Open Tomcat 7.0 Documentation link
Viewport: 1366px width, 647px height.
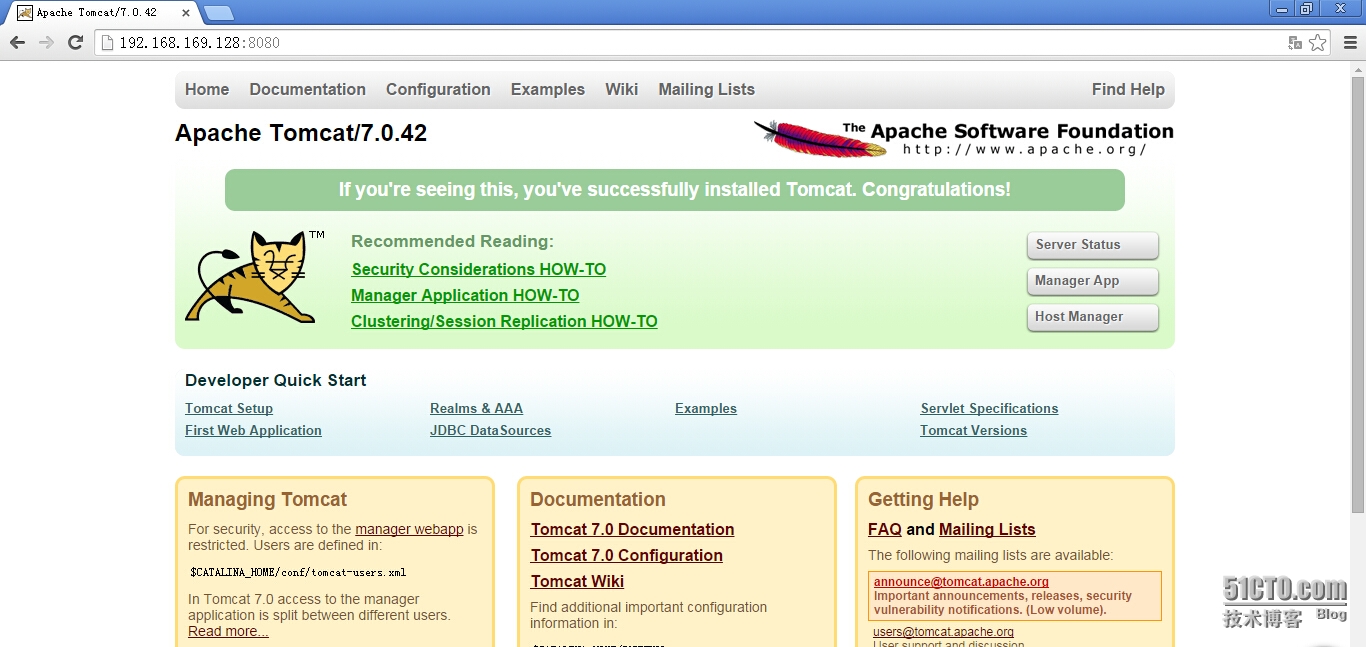632,529
